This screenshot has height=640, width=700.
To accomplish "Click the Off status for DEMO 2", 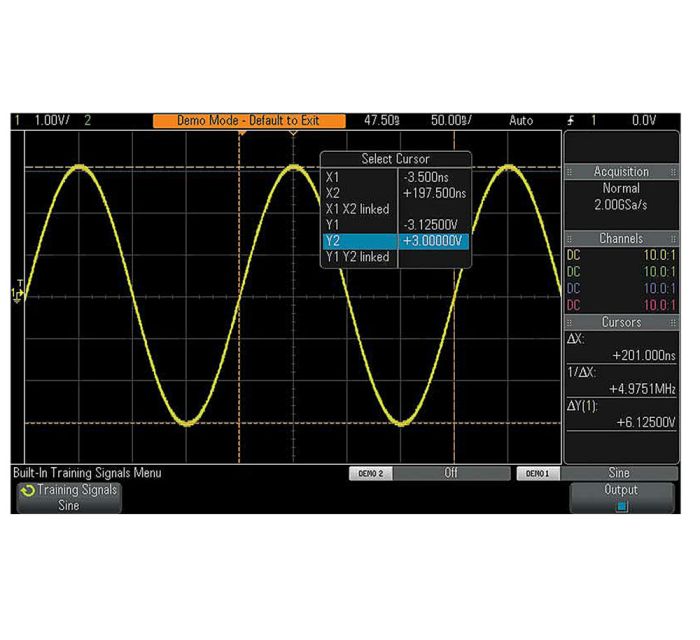I will click(451, 473).
